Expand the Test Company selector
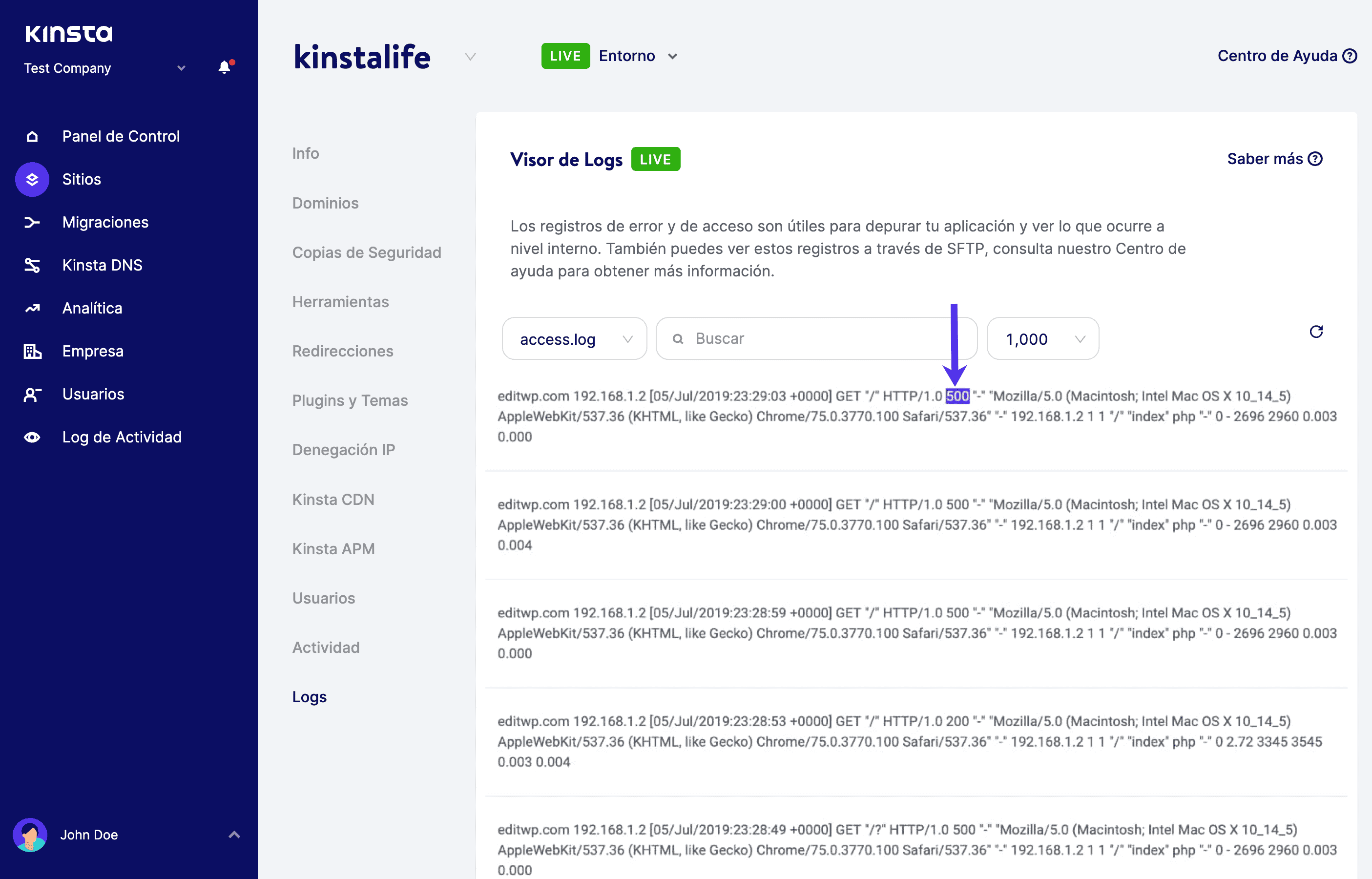This screenshot has height=879, width=1372. pyautogui.click(x=105, y=68)
